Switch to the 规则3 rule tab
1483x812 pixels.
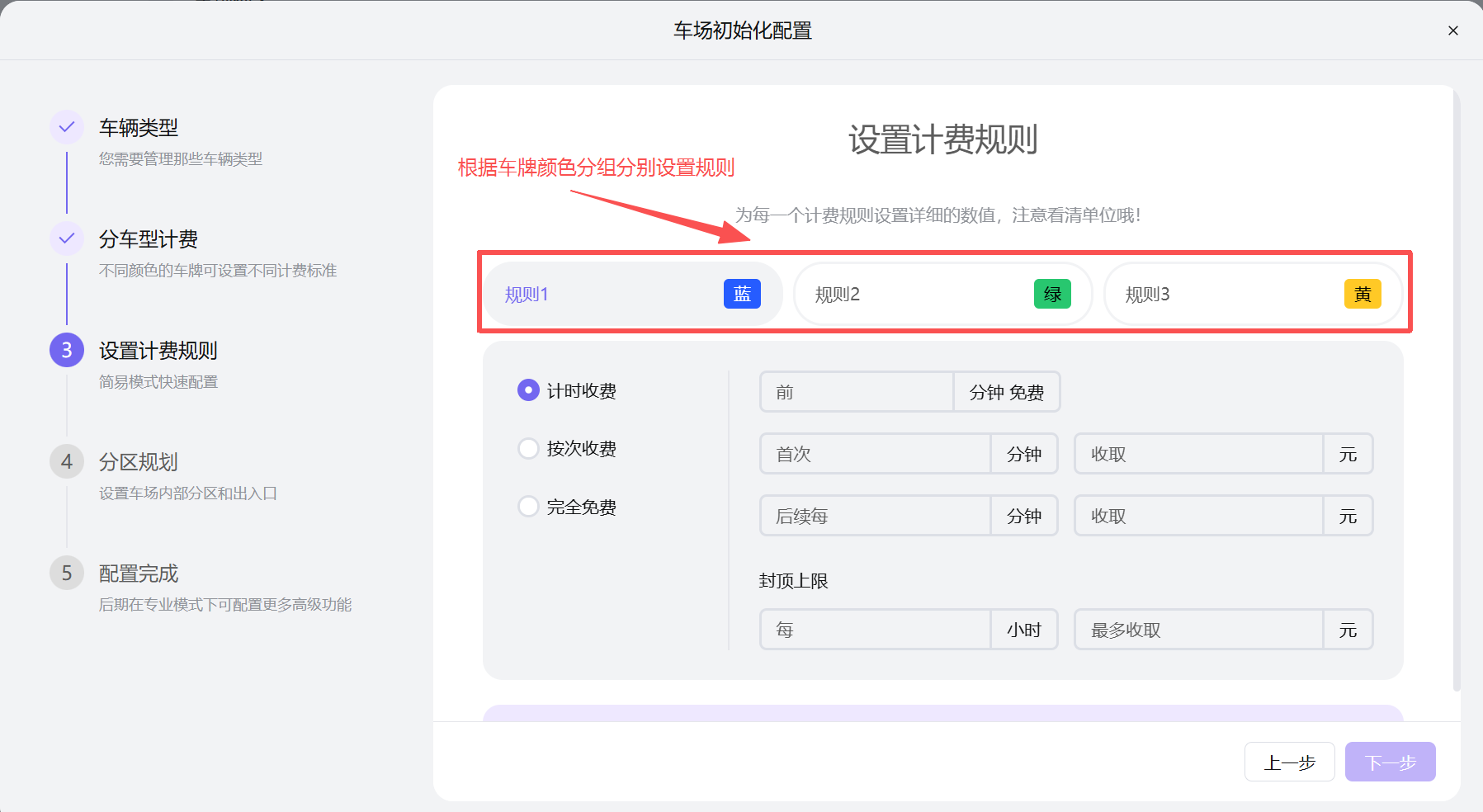[1213, 293]
